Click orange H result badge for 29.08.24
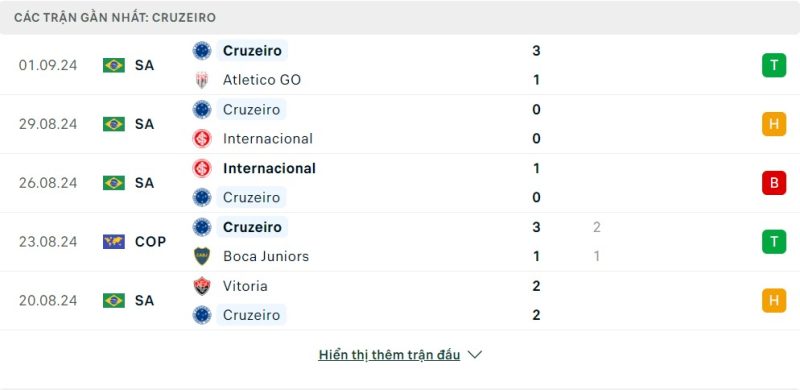This screenshot has width=800, height=390. pos(774,124)
